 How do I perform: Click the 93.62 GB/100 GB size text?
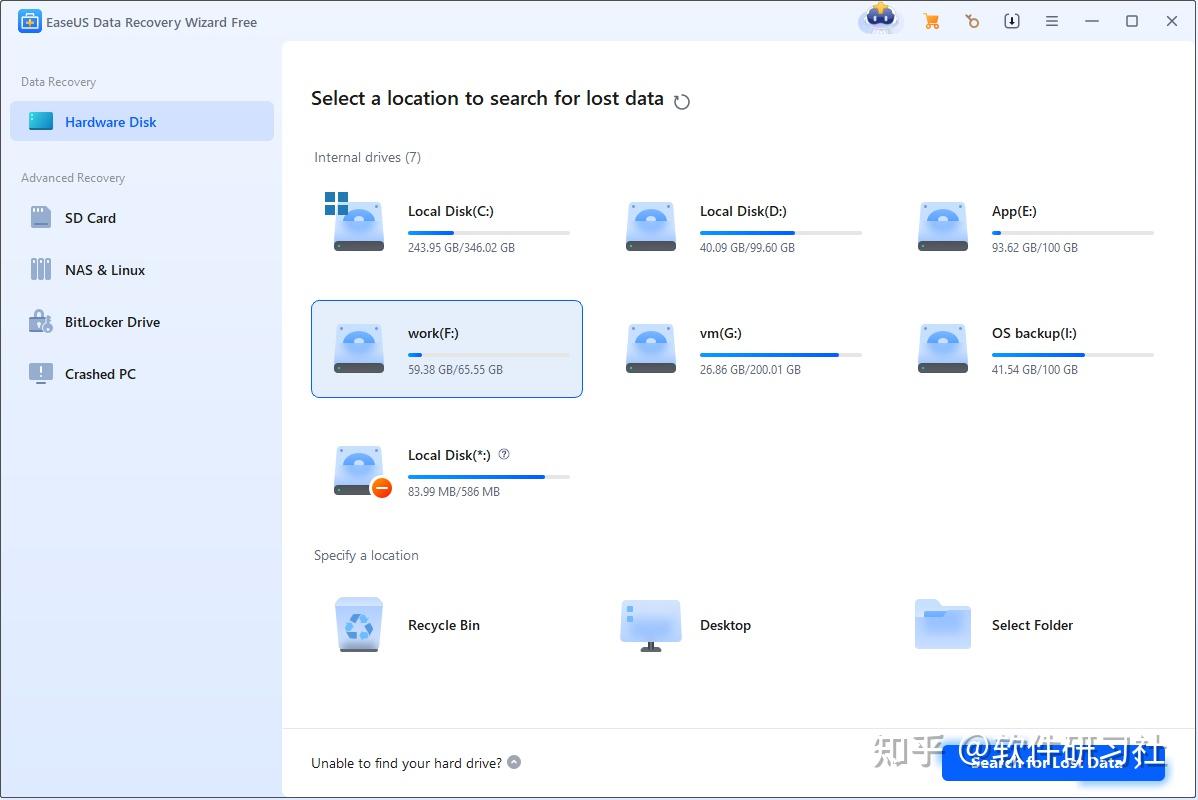(x=1034, y=248)
